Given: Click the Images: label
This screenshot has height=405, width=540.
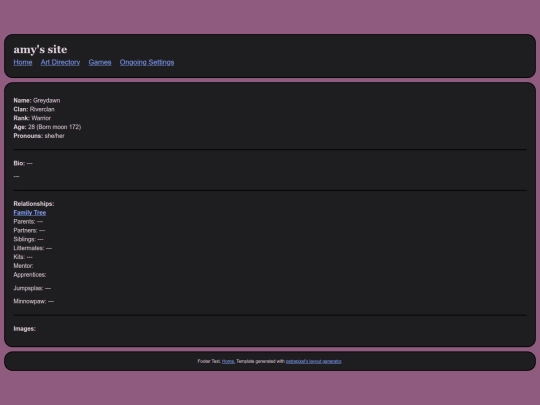Looking at the screenshot, I should tap(24, 329).
